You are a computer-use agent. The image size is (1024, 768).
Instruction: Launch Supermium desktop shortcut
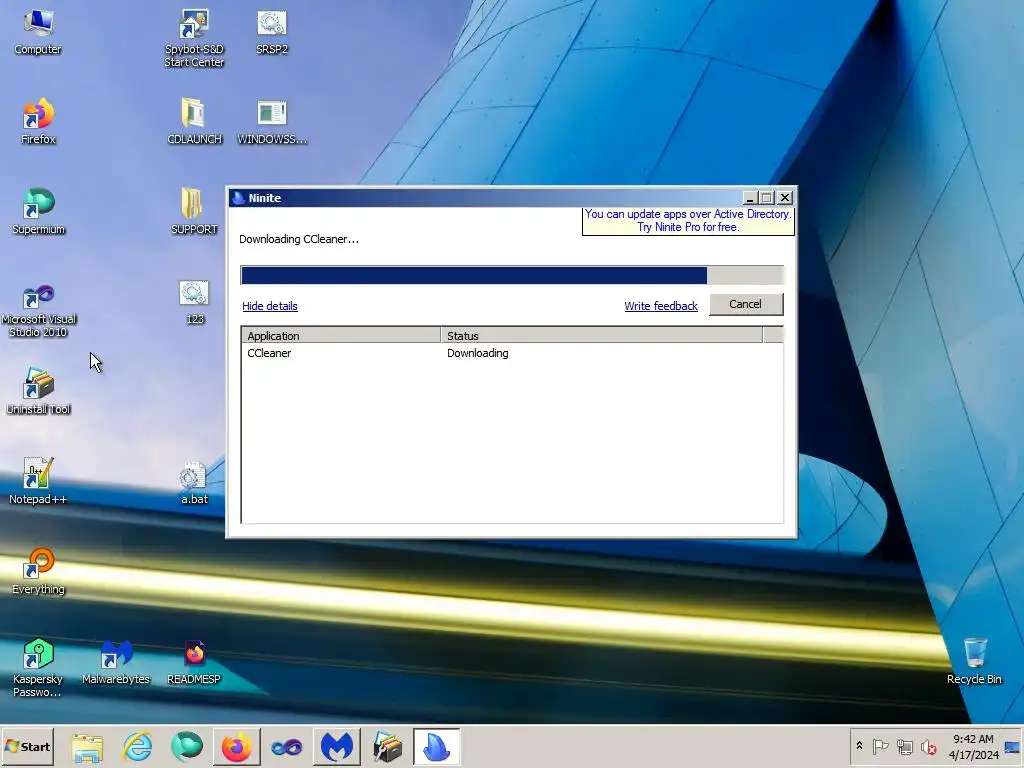(x=38, y=212)
